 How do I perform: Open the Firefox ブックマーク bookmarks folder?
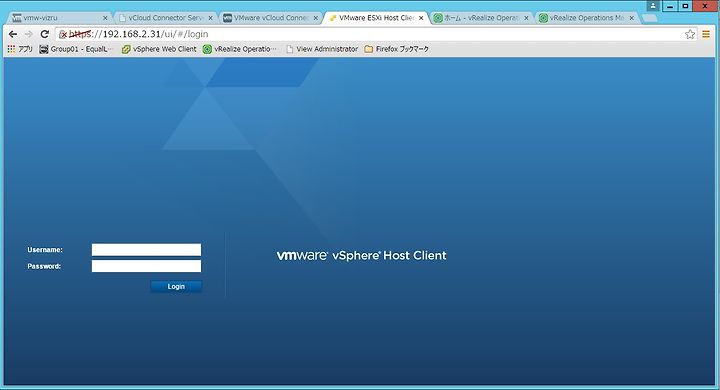tap(397, 49)
